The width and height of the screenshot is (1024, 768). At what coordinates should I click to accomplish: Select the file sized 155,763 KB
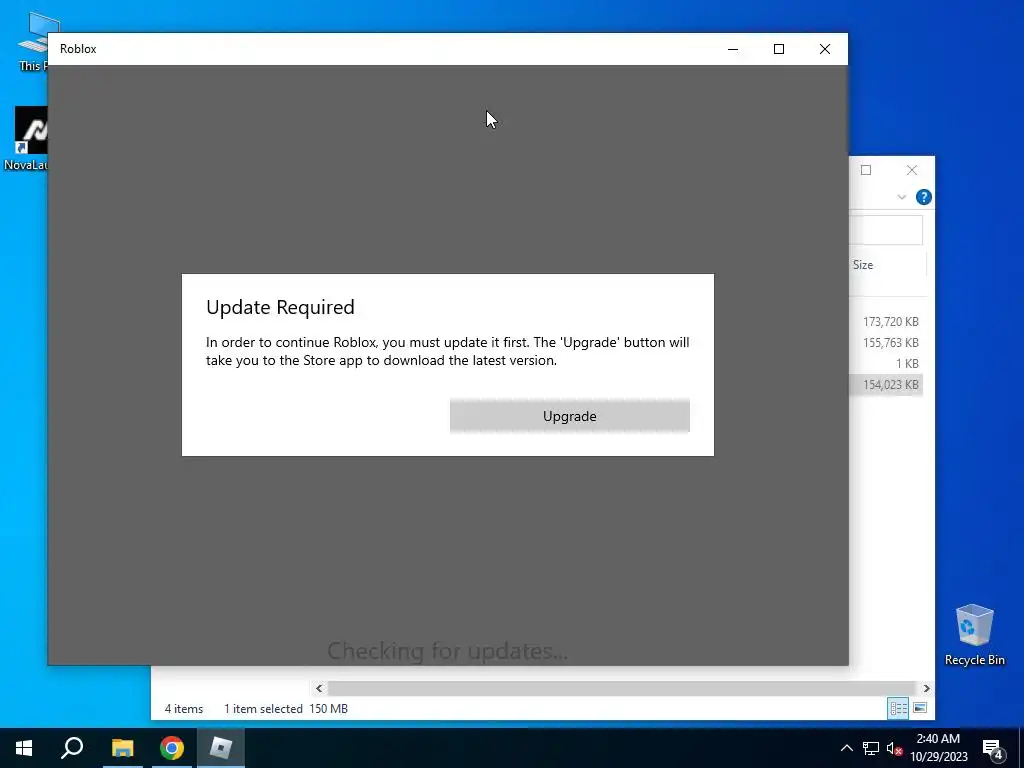[891, 342]
